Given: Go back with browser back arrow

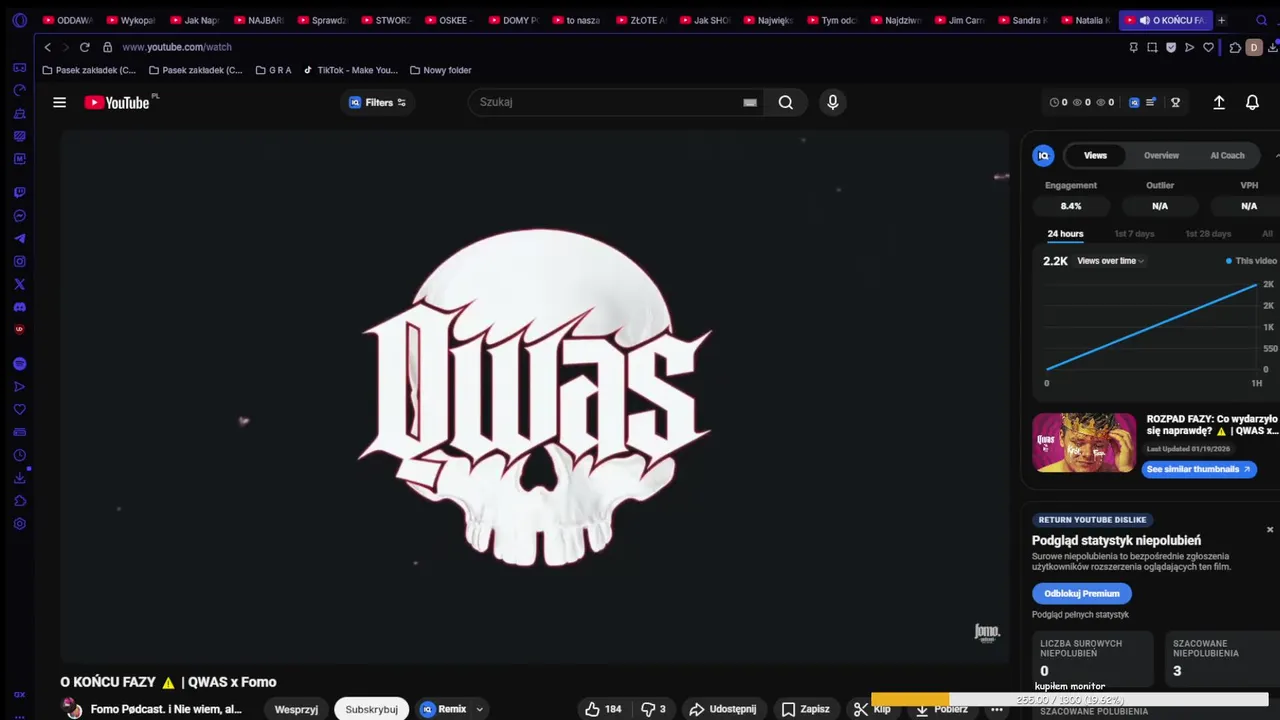Looking at the screenshot, I should (x=47, y=47).
